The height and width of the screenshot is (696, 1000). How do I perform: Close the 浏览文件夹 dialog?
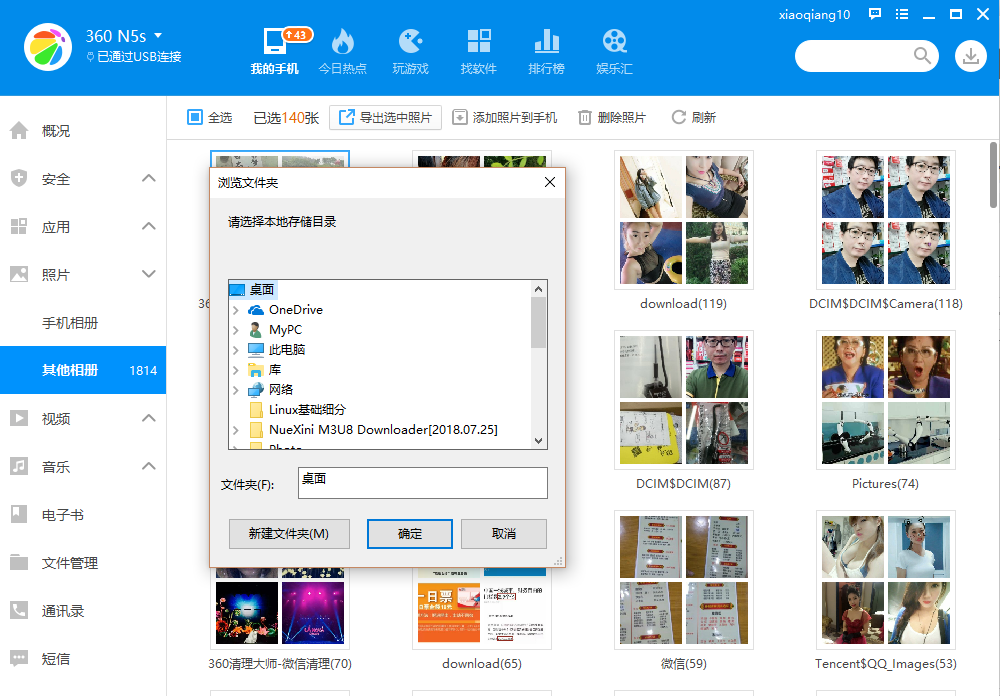pyautogui.click(x=550, y=182)
